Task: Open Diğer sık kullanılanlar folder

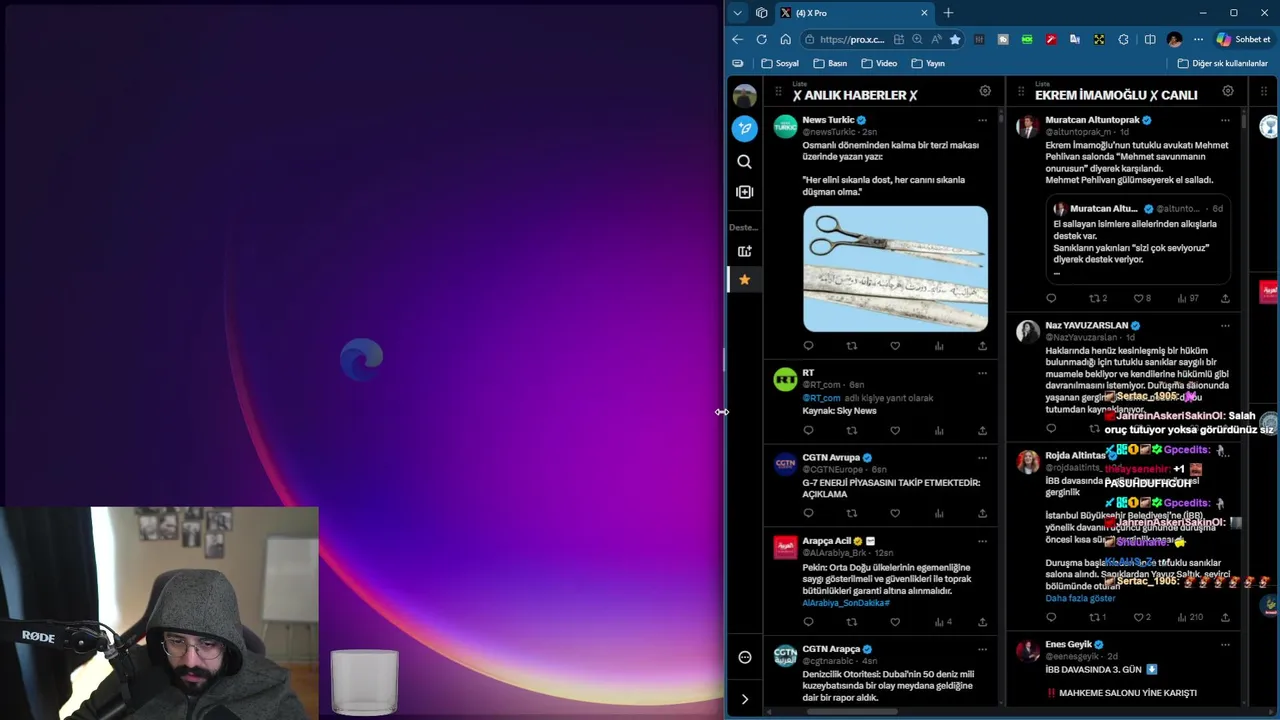Action: tap(1222, 63)
